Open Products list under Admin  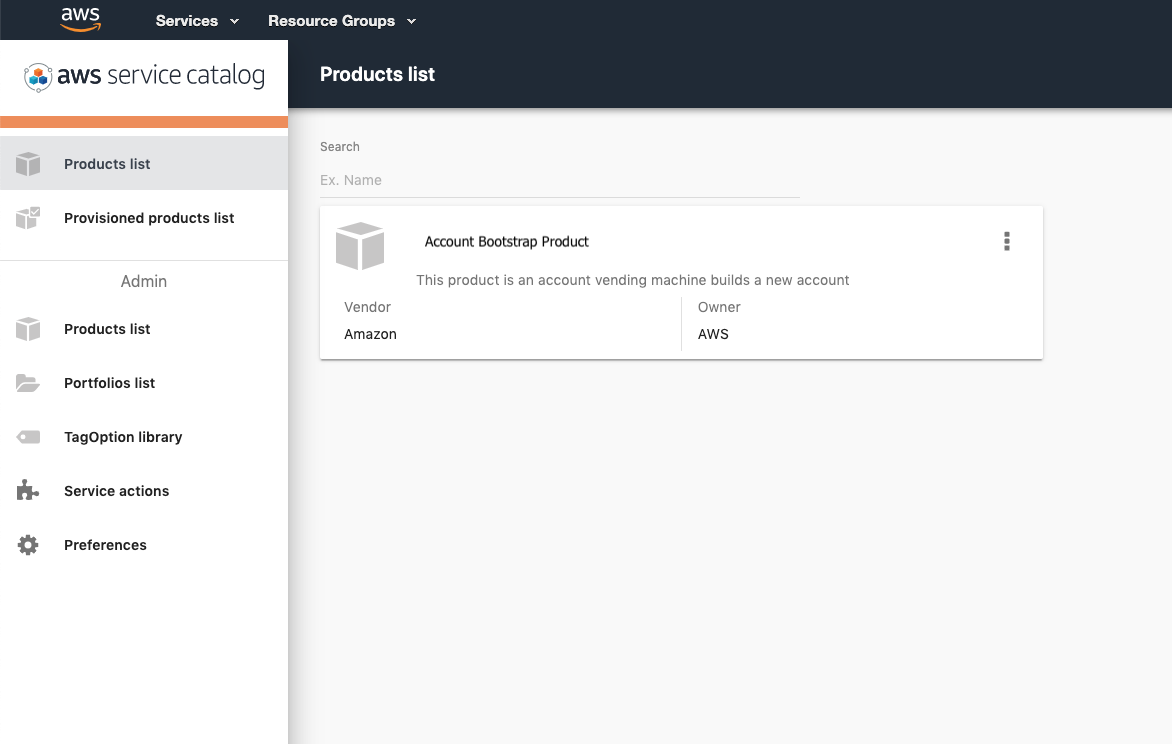[144, 329]
